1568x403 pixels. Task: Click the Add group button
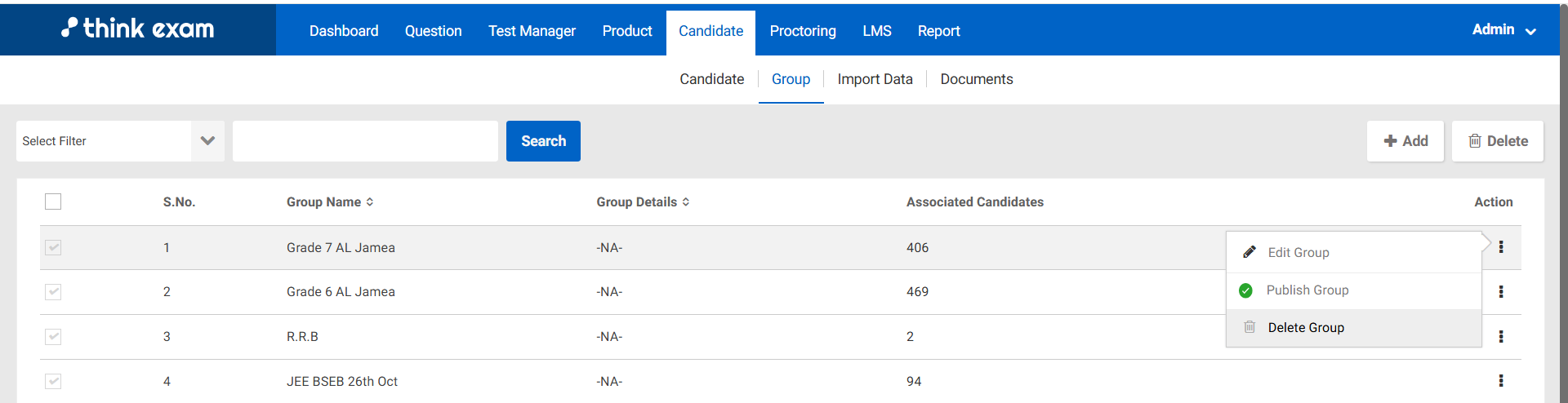pos(1405,141)
